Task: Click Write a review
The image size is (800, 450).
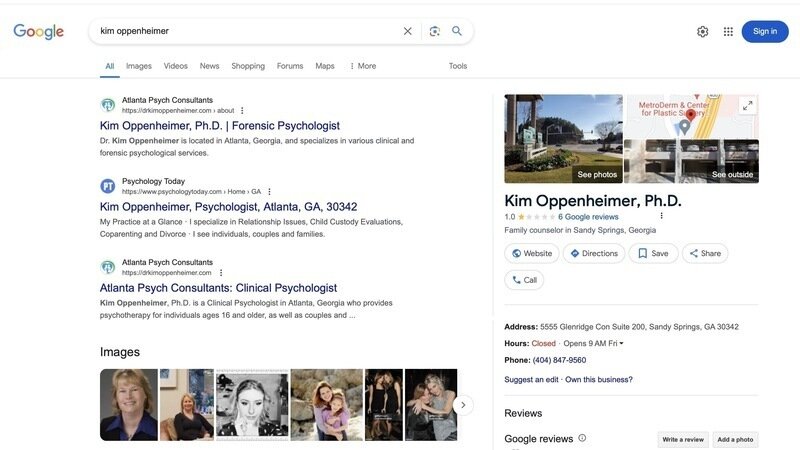Action: pyautogui.click(x=683, y=439)
